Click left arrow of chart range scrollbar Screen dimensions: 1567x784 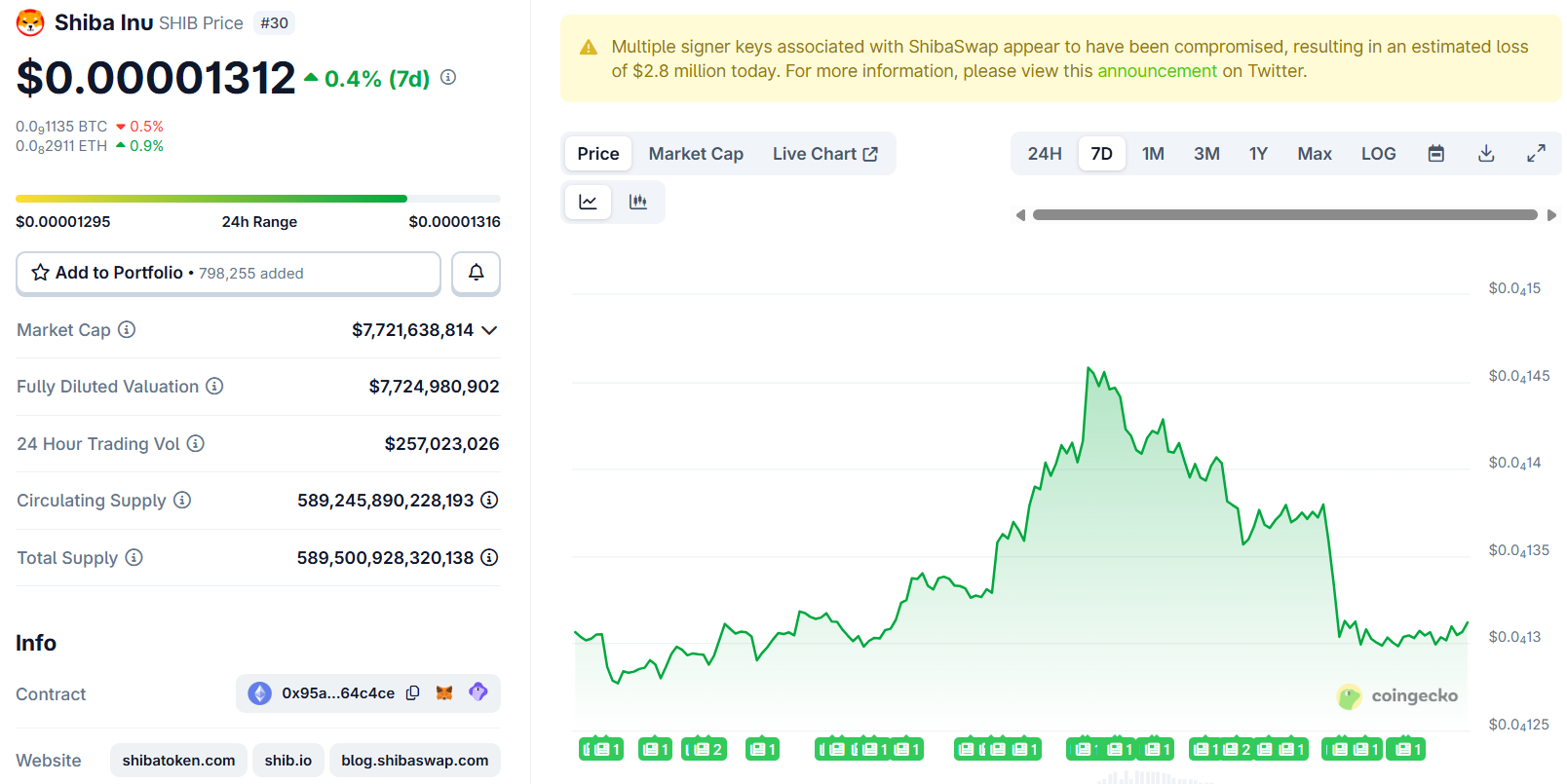click(x=1020, y=215)
